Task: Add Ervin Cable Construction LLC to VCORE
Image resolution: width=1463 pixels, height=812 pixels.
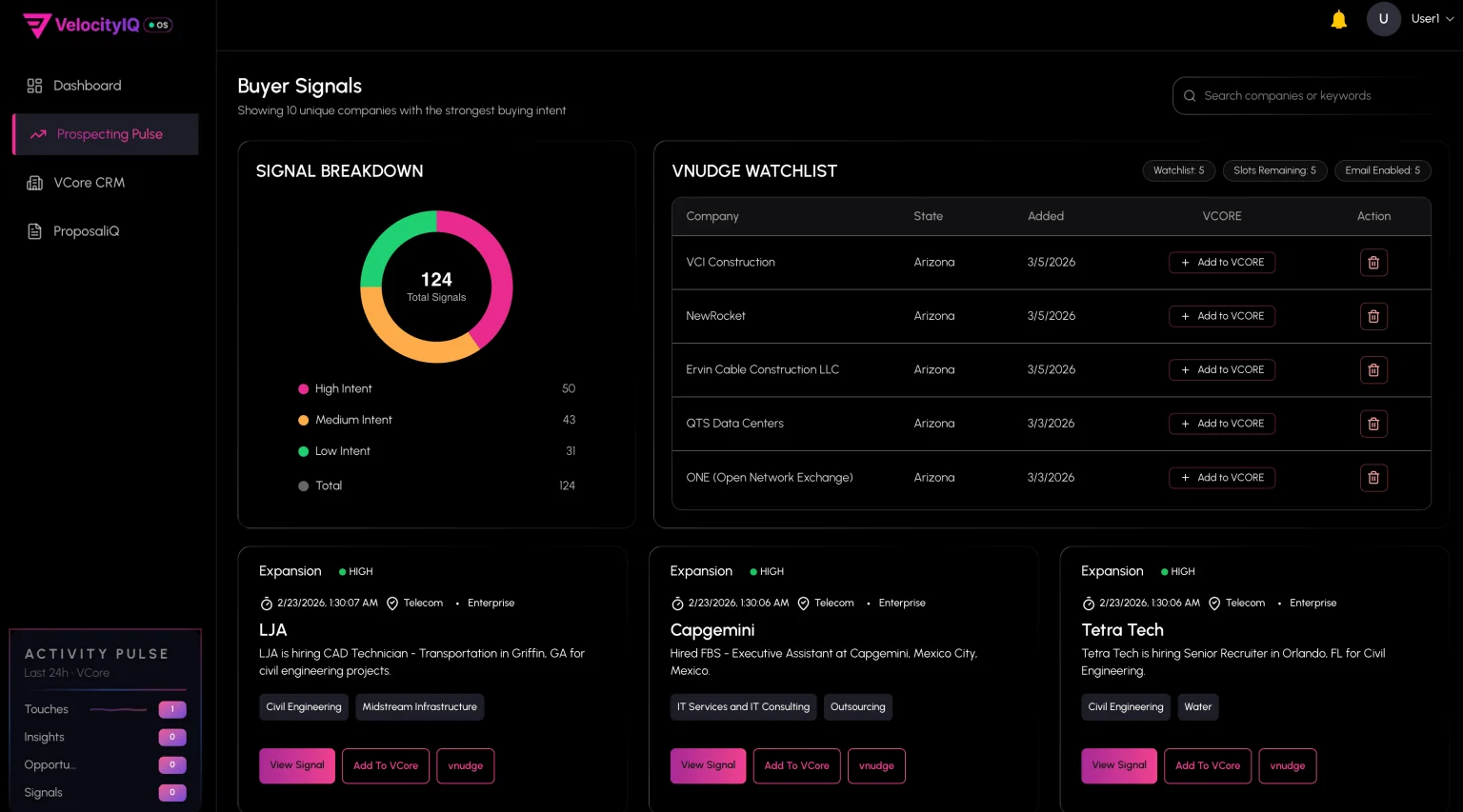Action: [x=1222, y=370]
